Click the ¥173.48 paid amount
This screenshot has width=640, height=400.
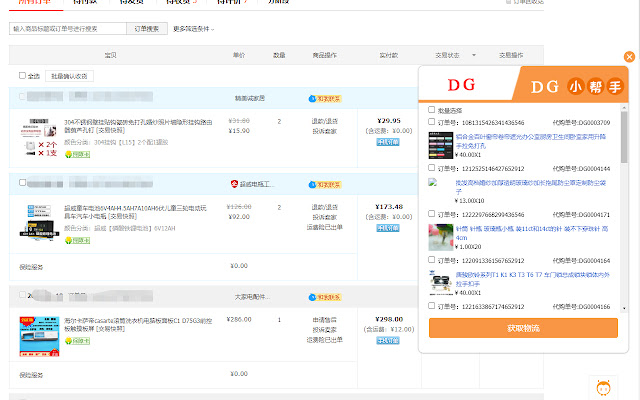pyautogui.click(x=389, y=207)
